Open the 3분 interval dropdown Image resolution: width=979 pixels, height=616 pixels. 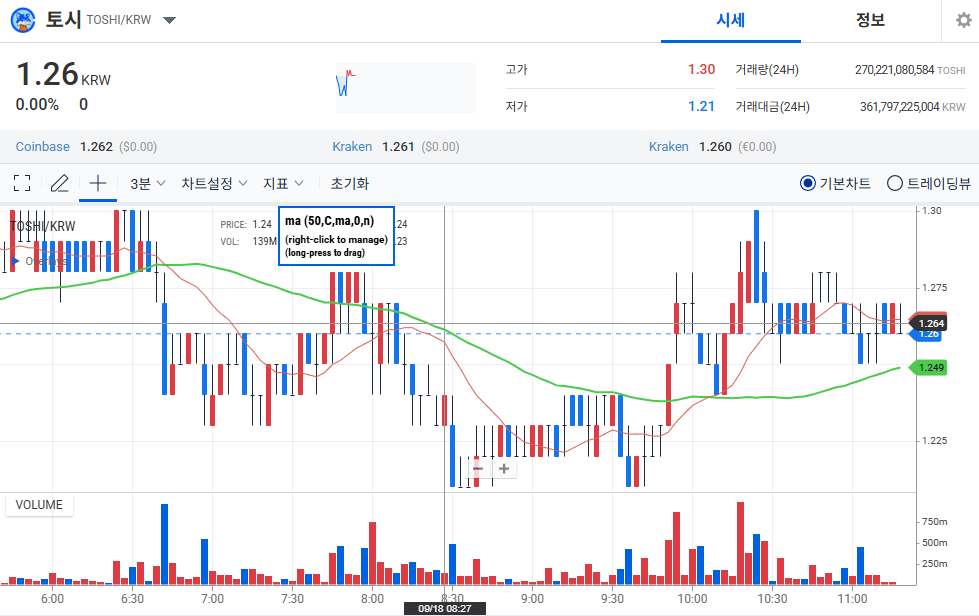(x=147, y=183)
